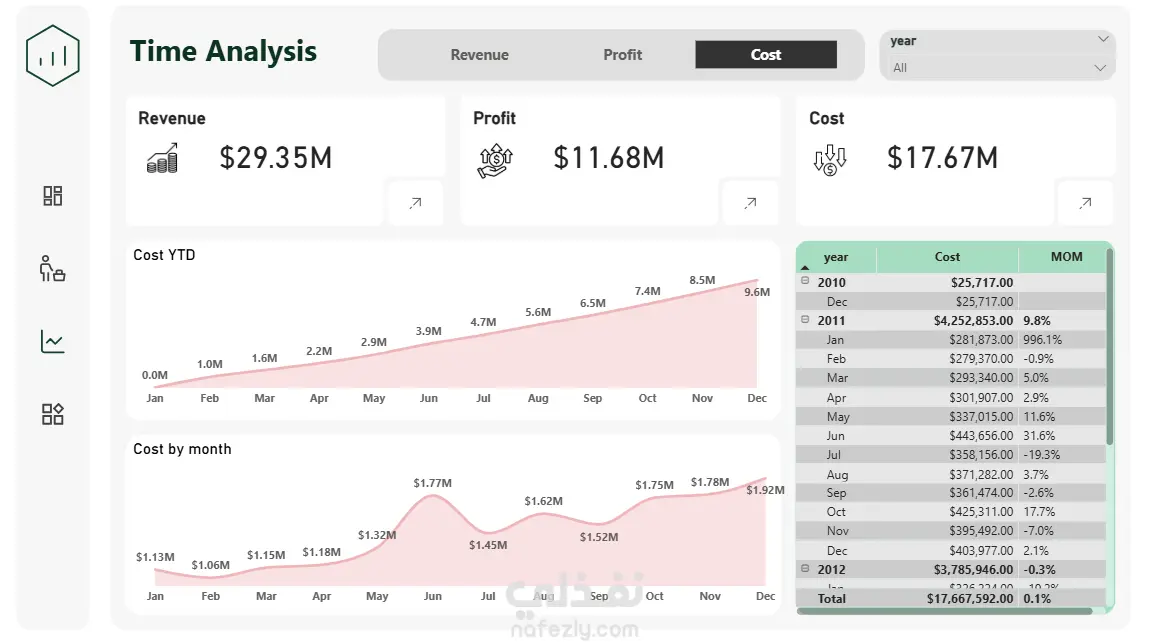Open the year slicer All dropdown

pyautogui.click(x=998, y=67)
